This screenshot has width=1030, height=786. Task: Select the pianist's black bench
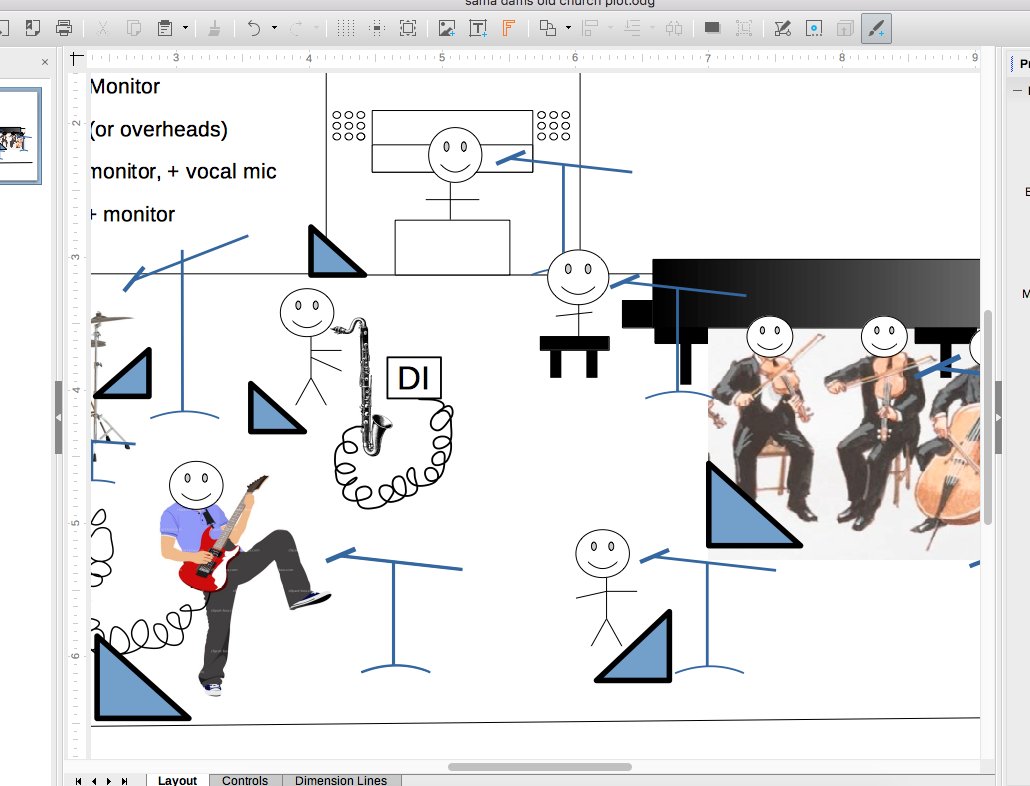point(574,357)
